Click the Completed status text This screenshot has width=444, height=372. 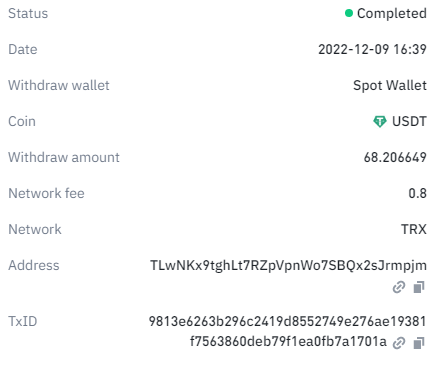click(x=392, y=14)
